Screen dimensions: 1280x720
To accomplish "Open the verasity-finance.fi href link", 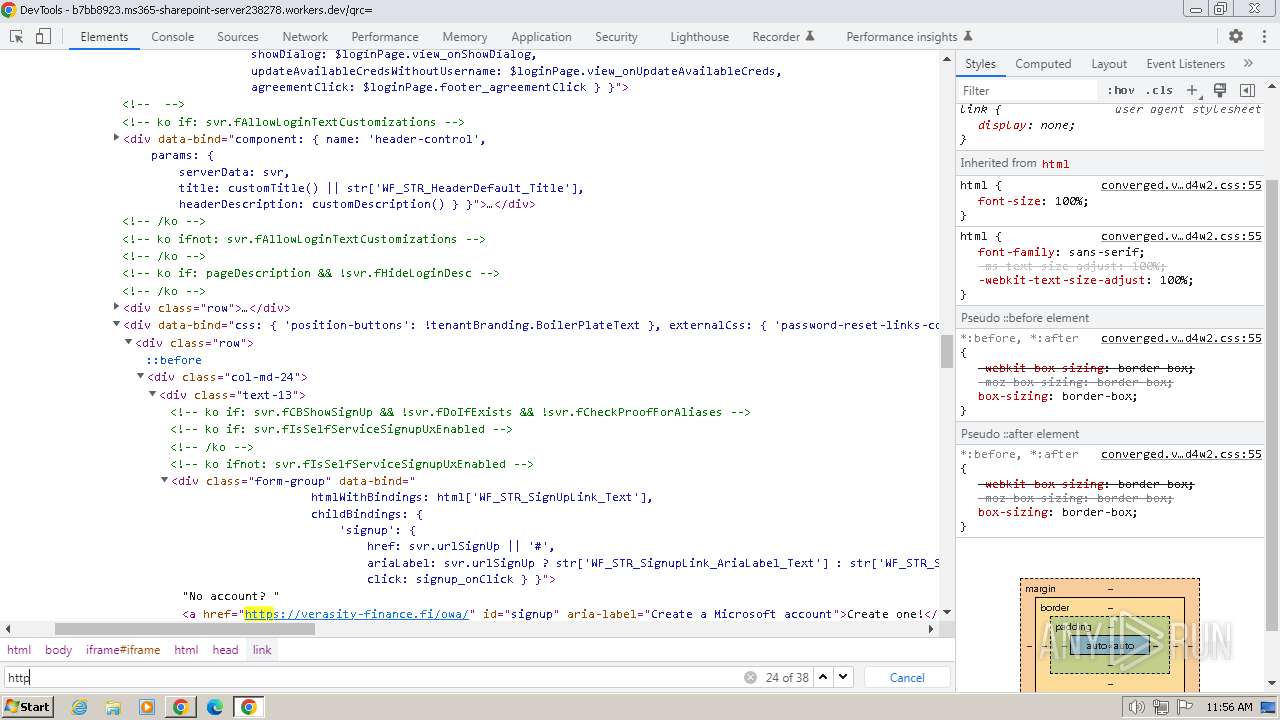I will (357, 614).
